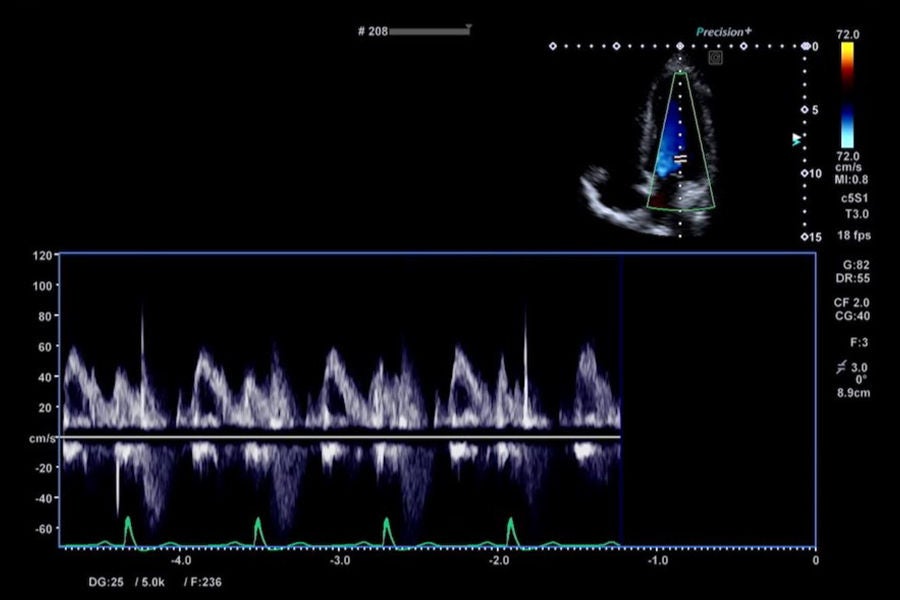Click the Precision+ label
This screenshot has width=900, height=600.
pos(723,32)
